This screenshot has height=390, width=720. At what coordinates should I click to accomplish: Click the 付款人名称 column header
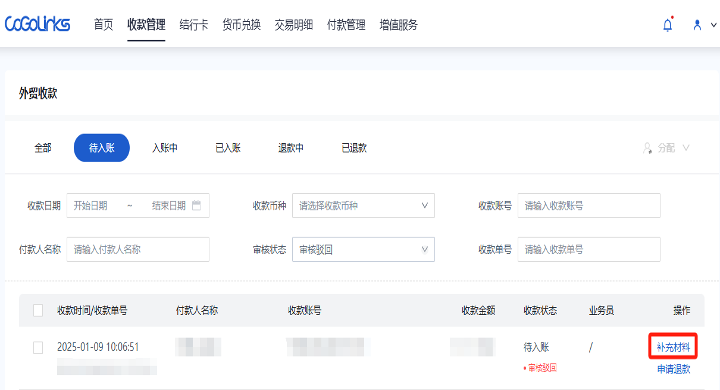coord(197,311)
